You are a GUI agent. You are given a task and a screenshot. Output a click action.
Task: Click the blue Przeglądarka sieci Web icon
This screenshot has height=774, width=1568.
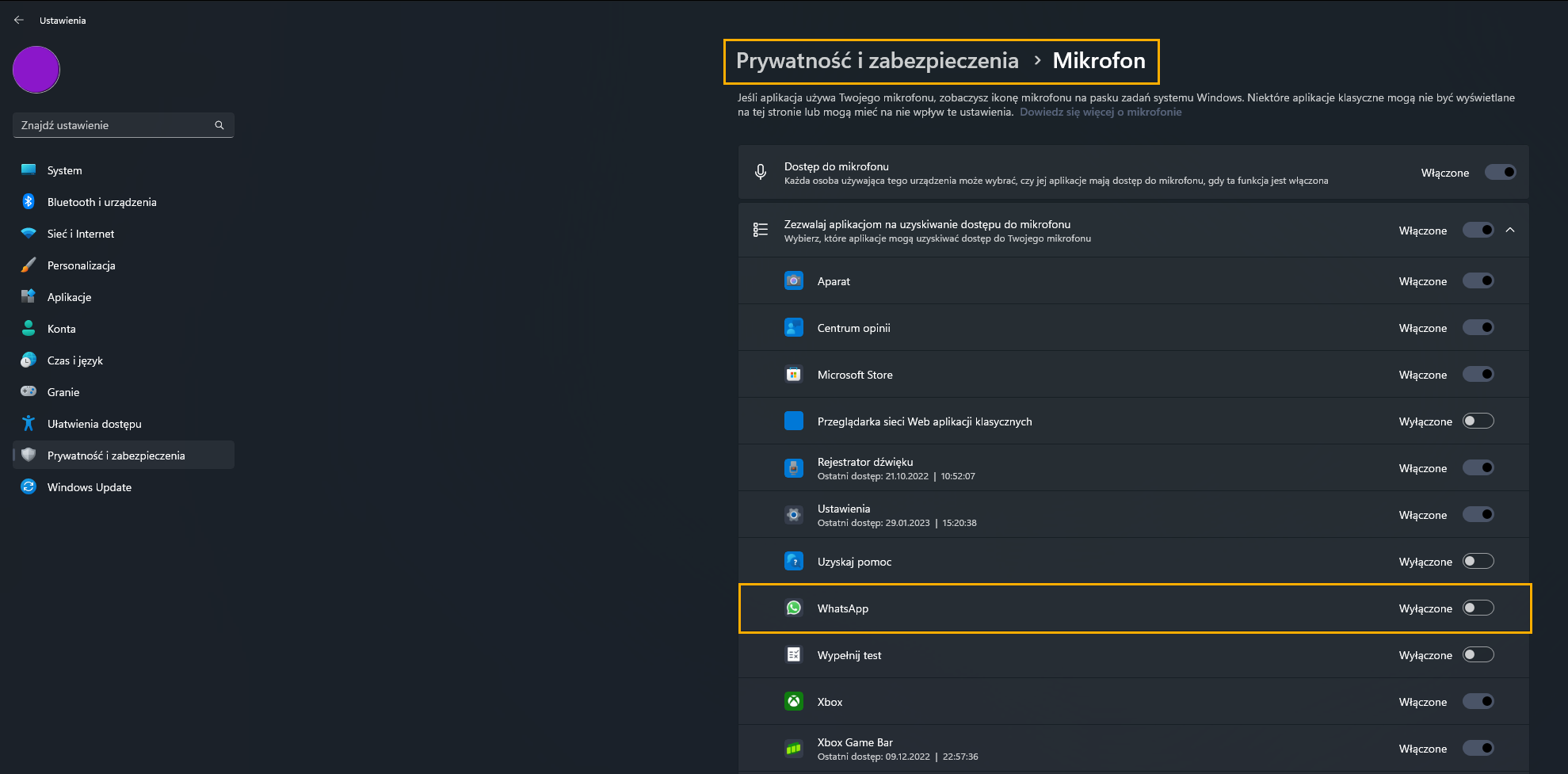(794, 421)
